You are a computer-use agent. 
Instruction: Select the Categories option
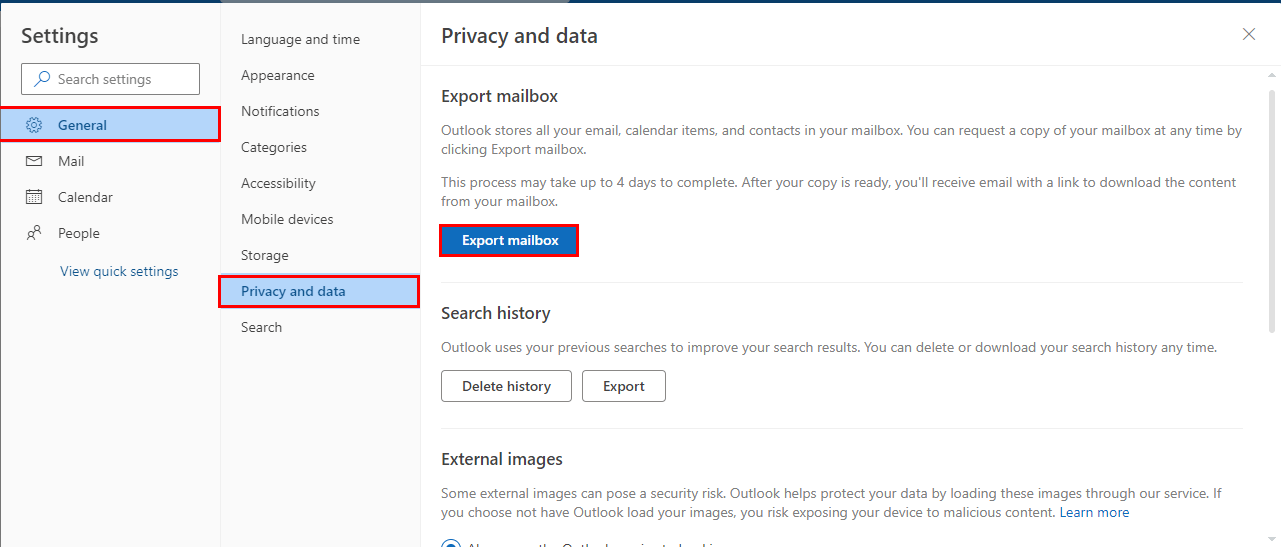click(x=274, y=147)
